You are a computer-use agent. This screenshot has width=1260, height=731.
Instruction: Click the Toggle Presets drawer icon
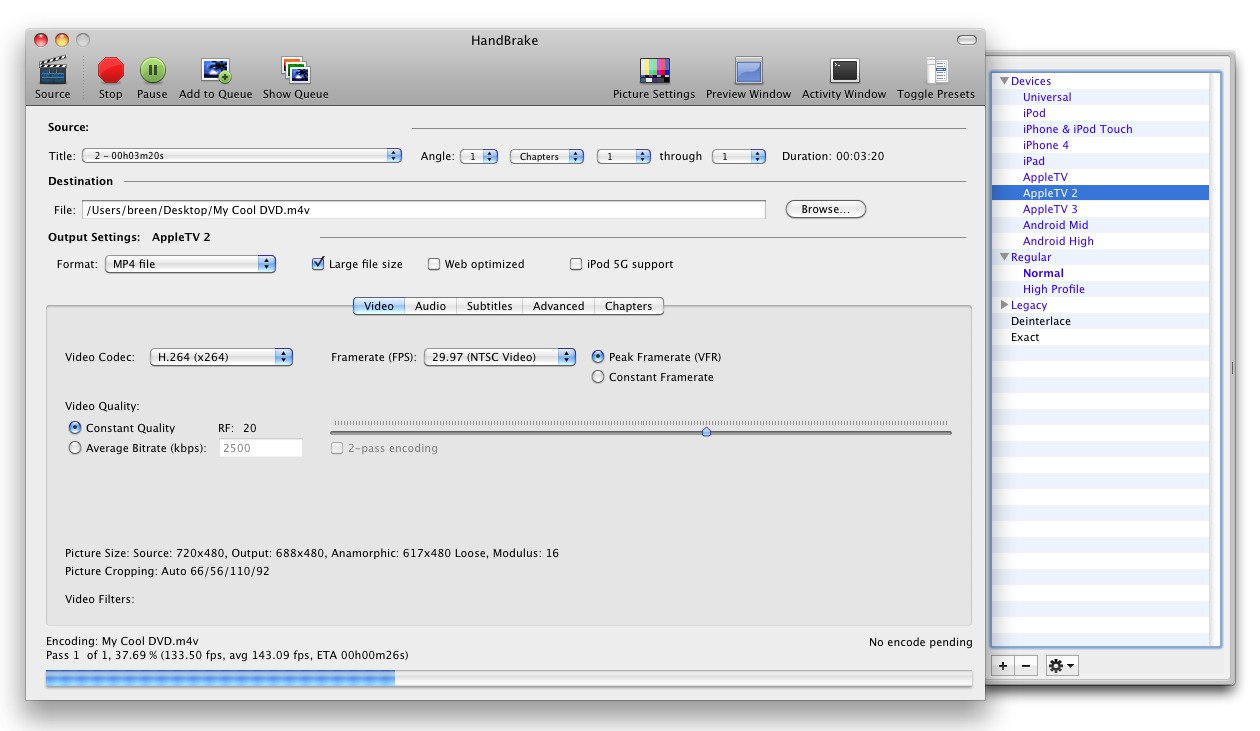[936, 70]
